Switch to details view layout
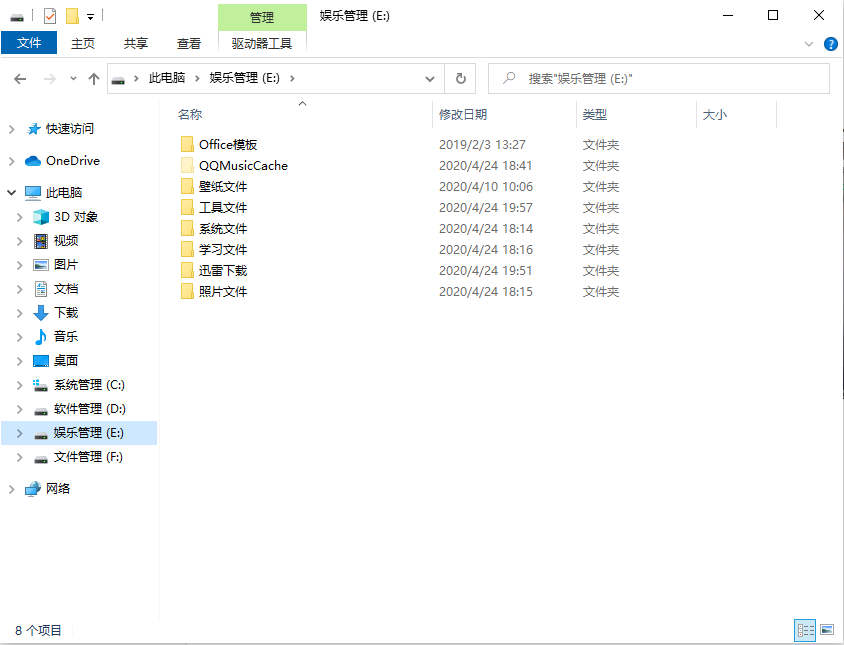 pos(805,630)
